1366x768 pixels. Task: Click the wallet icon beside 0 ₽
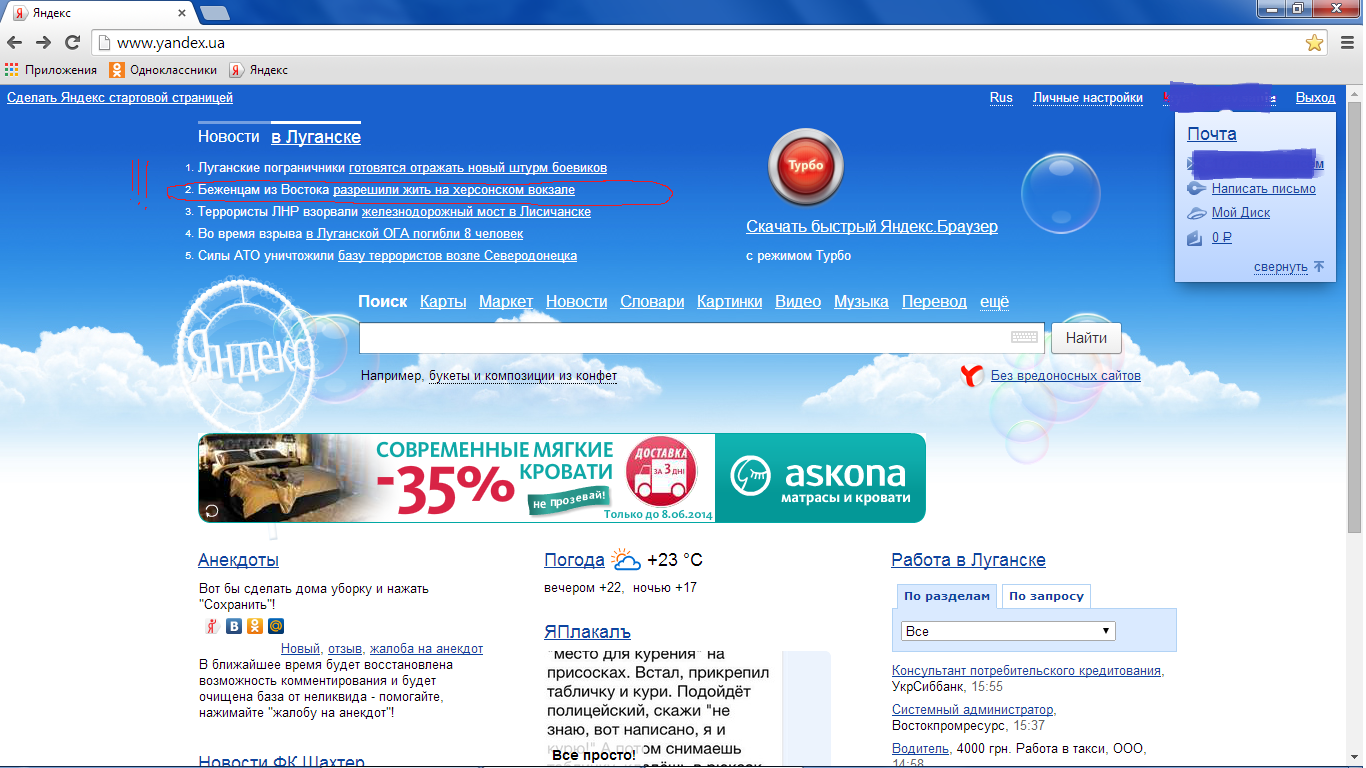1194,238
